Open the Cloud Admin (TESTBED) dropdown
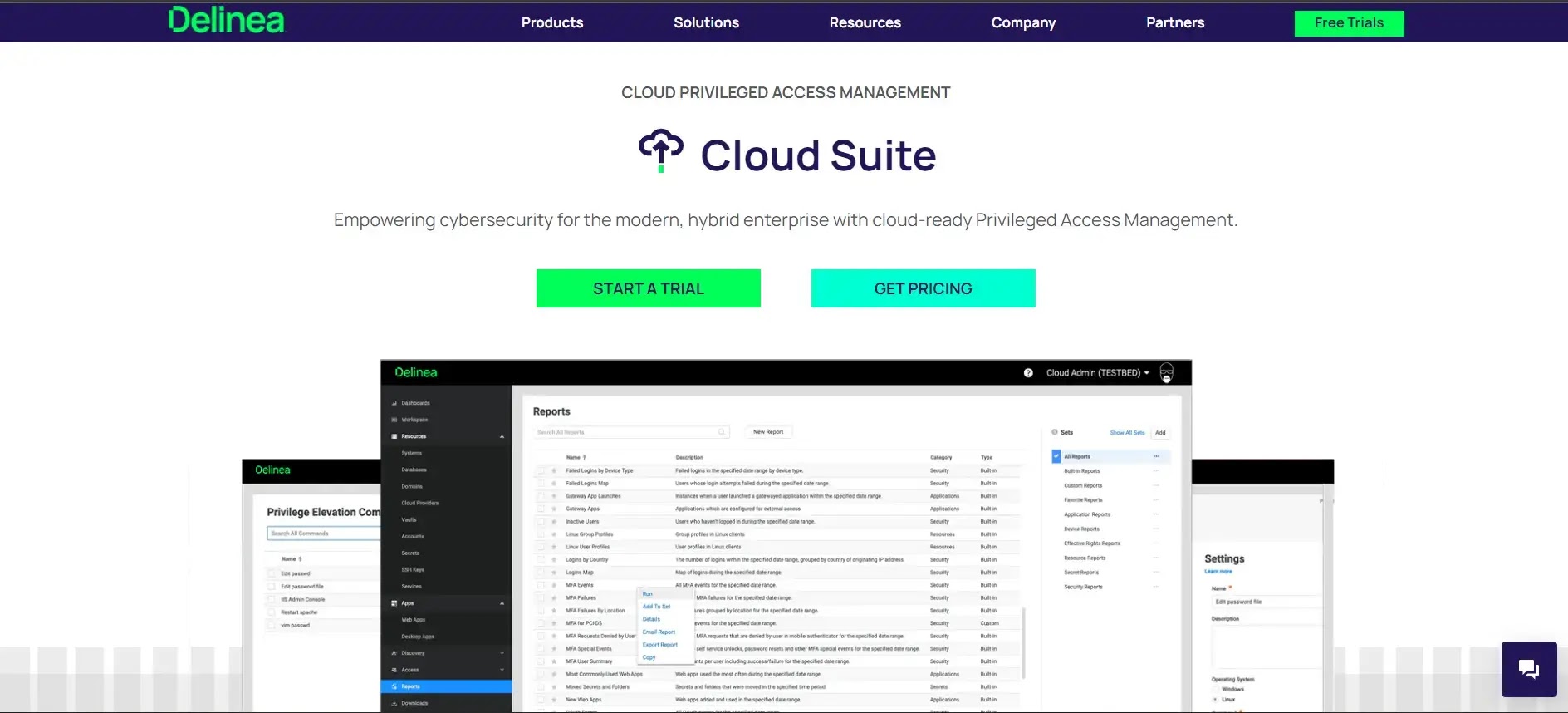Screen dimensions: 1568x713 1098,373
